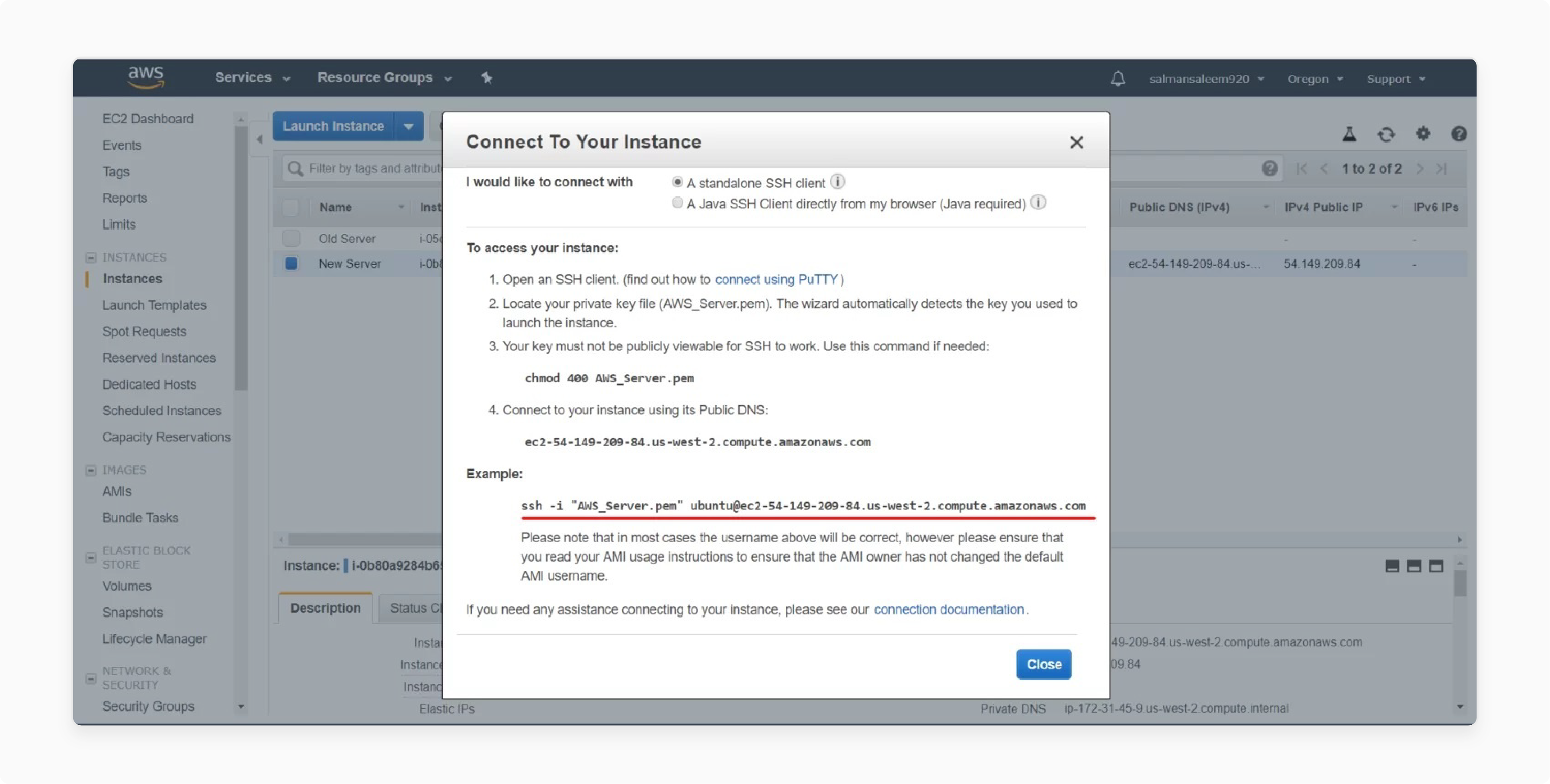
Task: Open the help question mark icon in toolbar
Action: (x=1459, y=133)
